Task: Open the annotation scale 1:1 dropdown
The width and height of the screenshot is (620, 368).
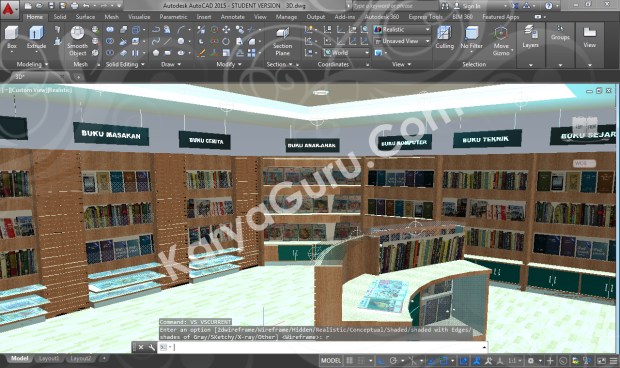Action: 514,360
